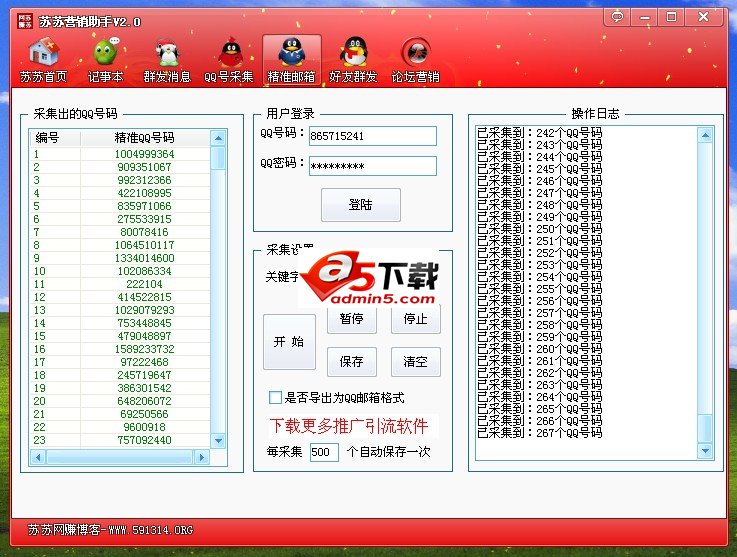737x557 pixels.
Task: Select row with QQ 992312366
Action: (120, 180)
